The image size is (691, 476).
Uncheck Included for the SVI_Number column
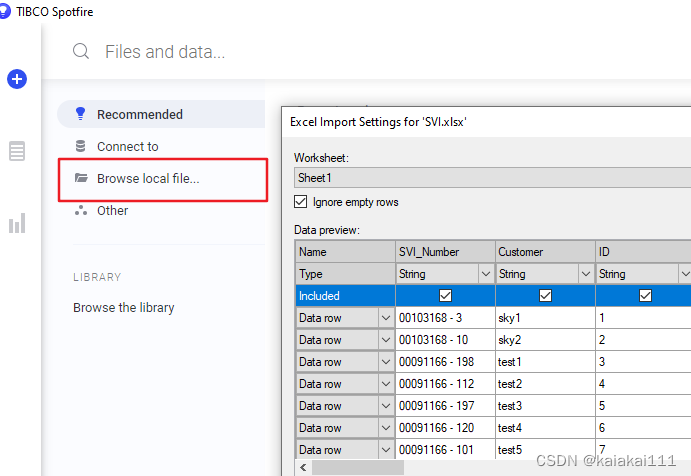tap(446, 295)
